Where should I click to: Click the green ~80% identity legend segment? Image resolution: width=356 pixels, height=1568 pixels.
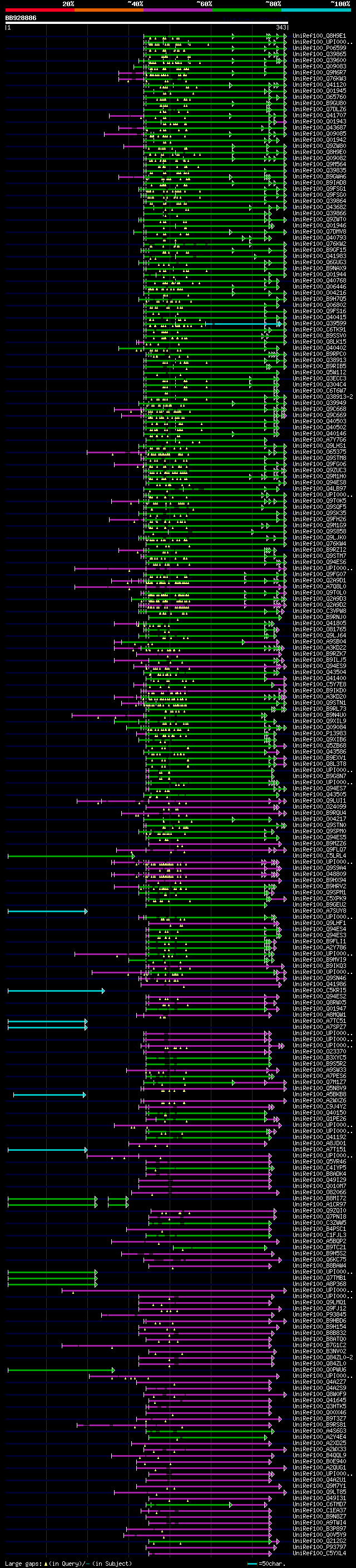tap(247, 10)
